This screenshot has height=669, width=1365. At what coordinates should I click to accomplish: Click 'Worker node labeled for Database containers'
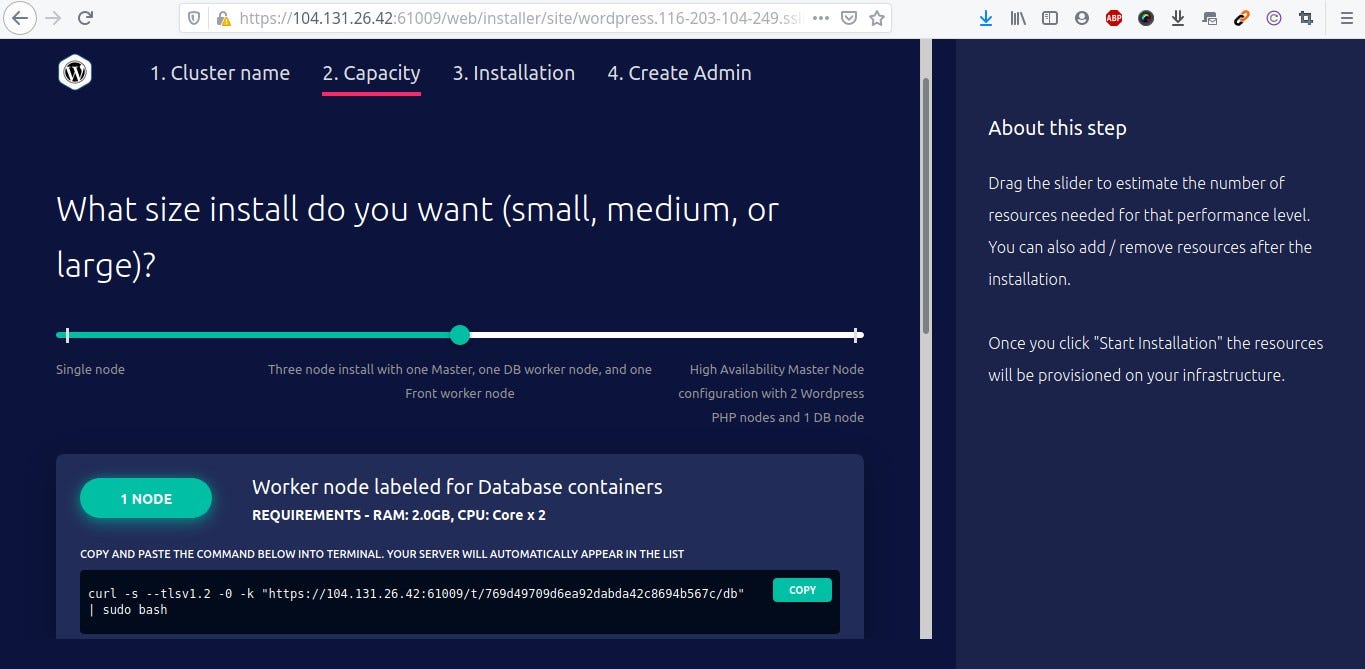click(457, 487)
